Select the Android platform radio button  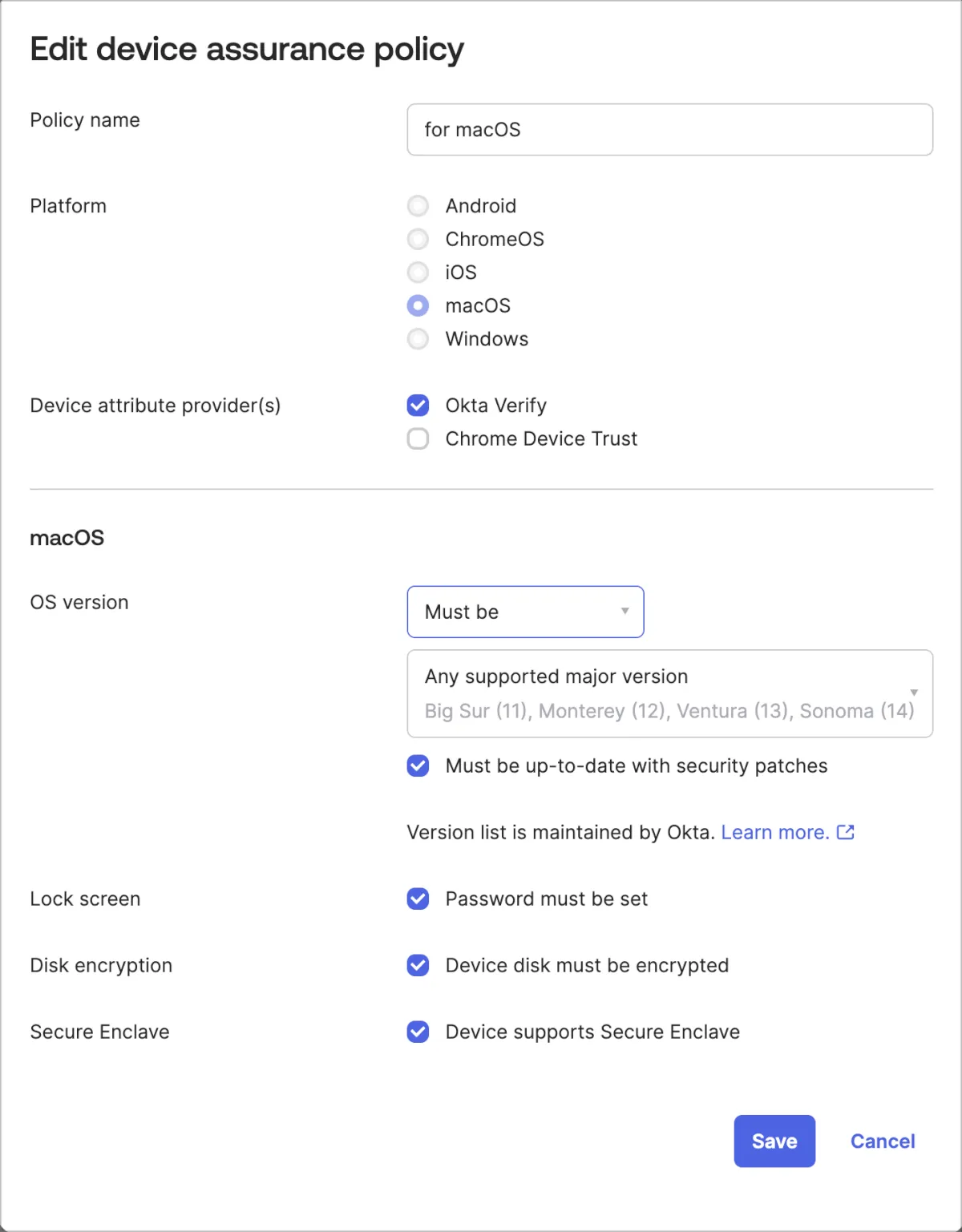[418, 206]
